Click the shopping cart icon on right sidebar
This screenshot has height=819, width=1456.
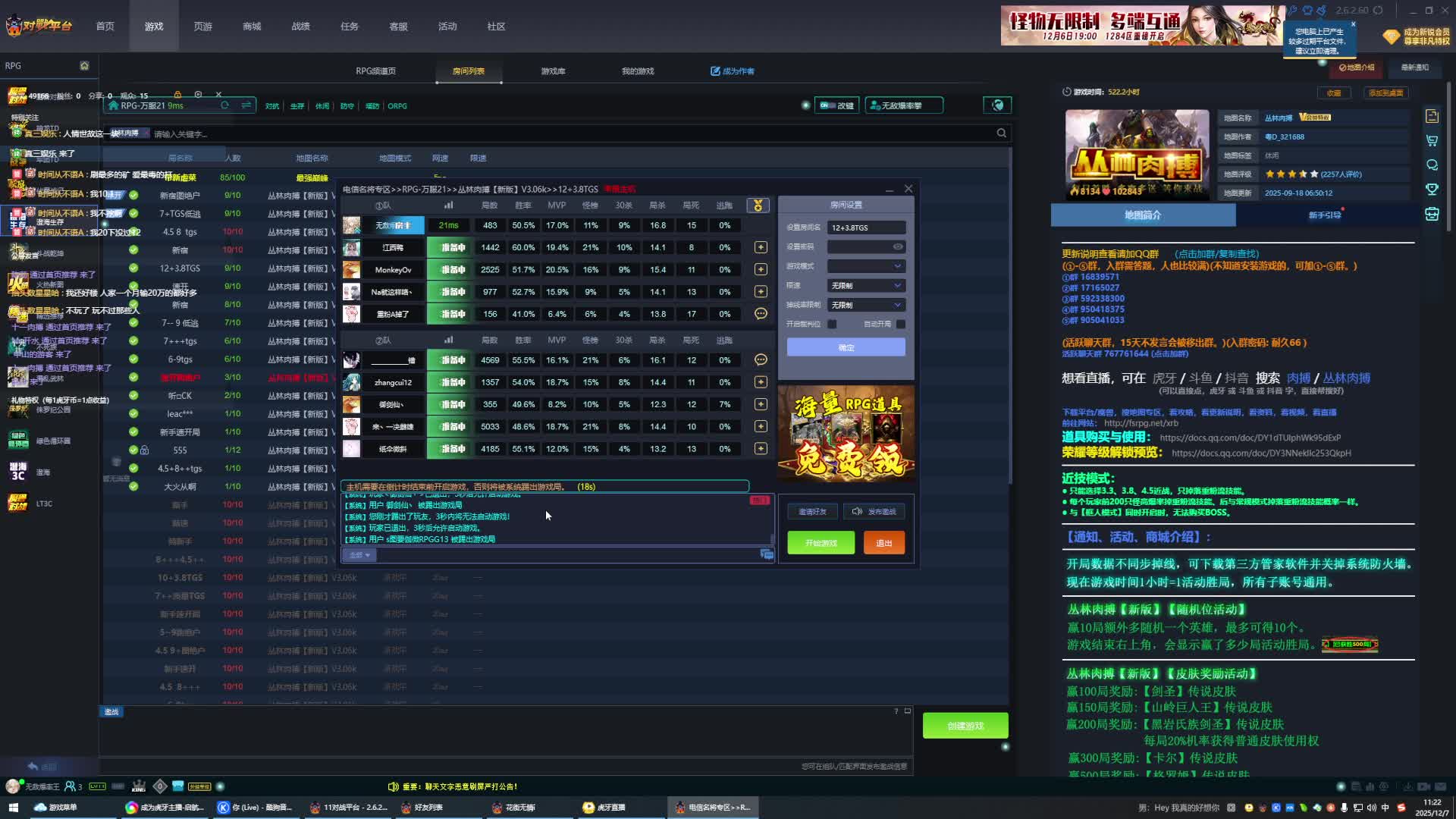pyautogui.click(x=1432, y=141)
